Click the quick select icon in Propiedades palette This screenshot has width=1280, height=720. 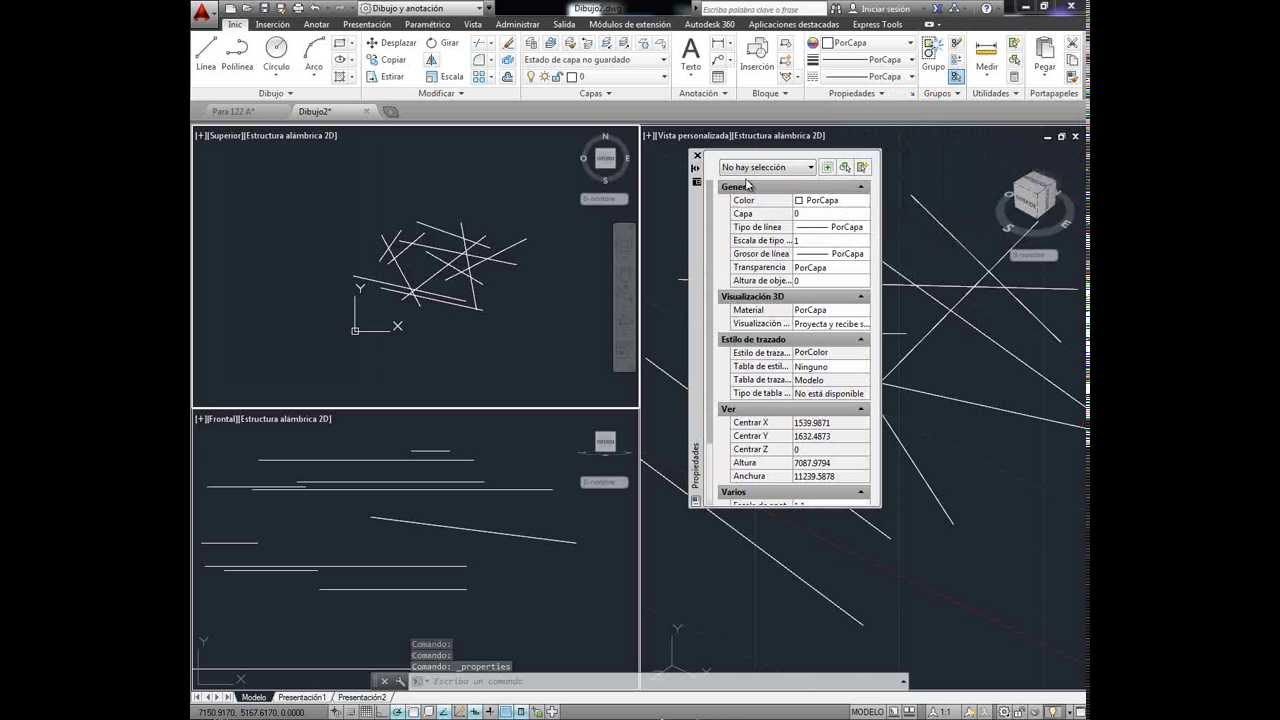863,167
